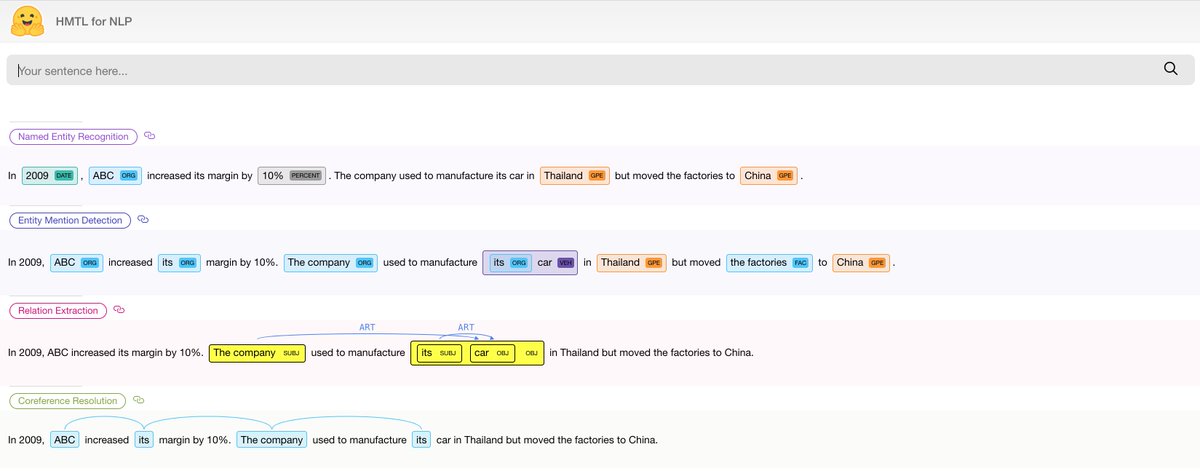The width and height of the screenshot is (1200, 471).
Task: Click ABC mention in Coreference Resolution
Action: [65, 440]
